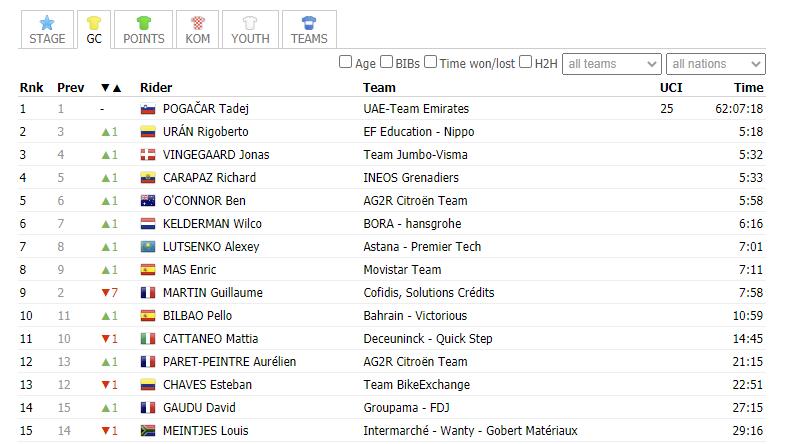
Task: Open the Deceuninck - Quick Step team page
Action: click(428, 339)
